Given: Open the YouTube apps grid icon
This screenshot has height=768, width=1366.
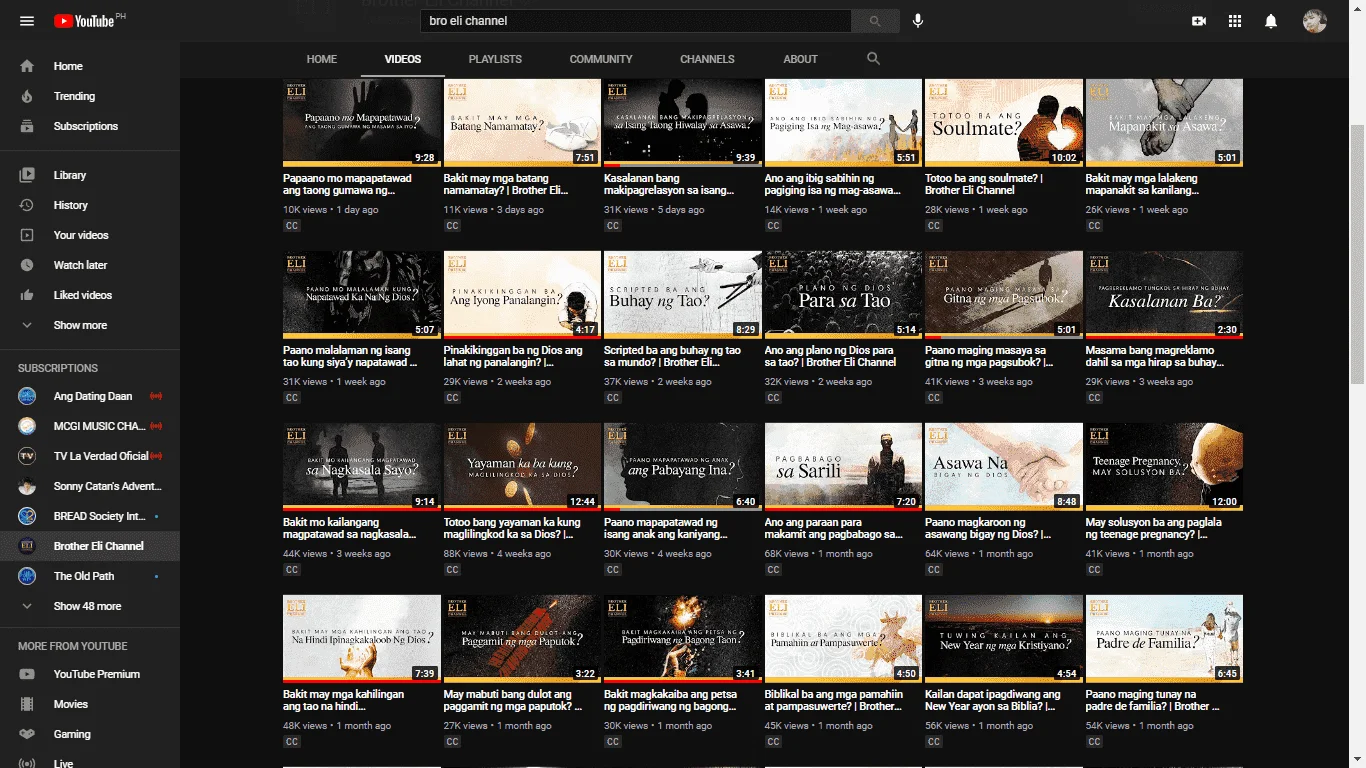Looking at the screenshot, I should pos(1235,21).
